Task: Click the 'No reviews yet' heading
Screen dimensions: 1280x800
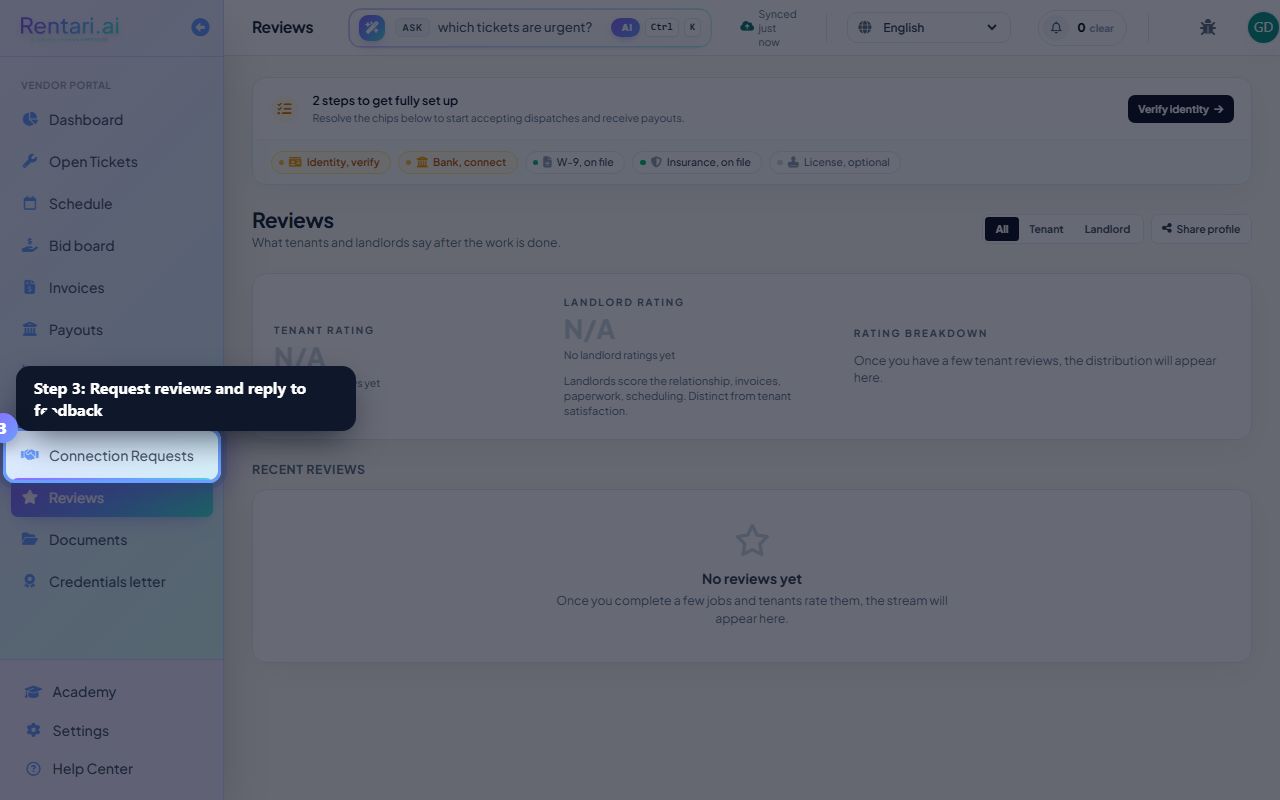Action: pyautogui.click(x=752, y=579)
